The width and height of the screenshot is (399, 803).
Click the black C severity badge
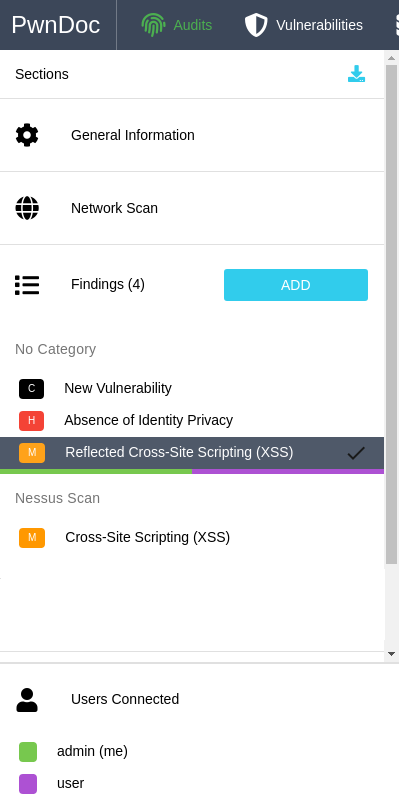click(31, 389)
